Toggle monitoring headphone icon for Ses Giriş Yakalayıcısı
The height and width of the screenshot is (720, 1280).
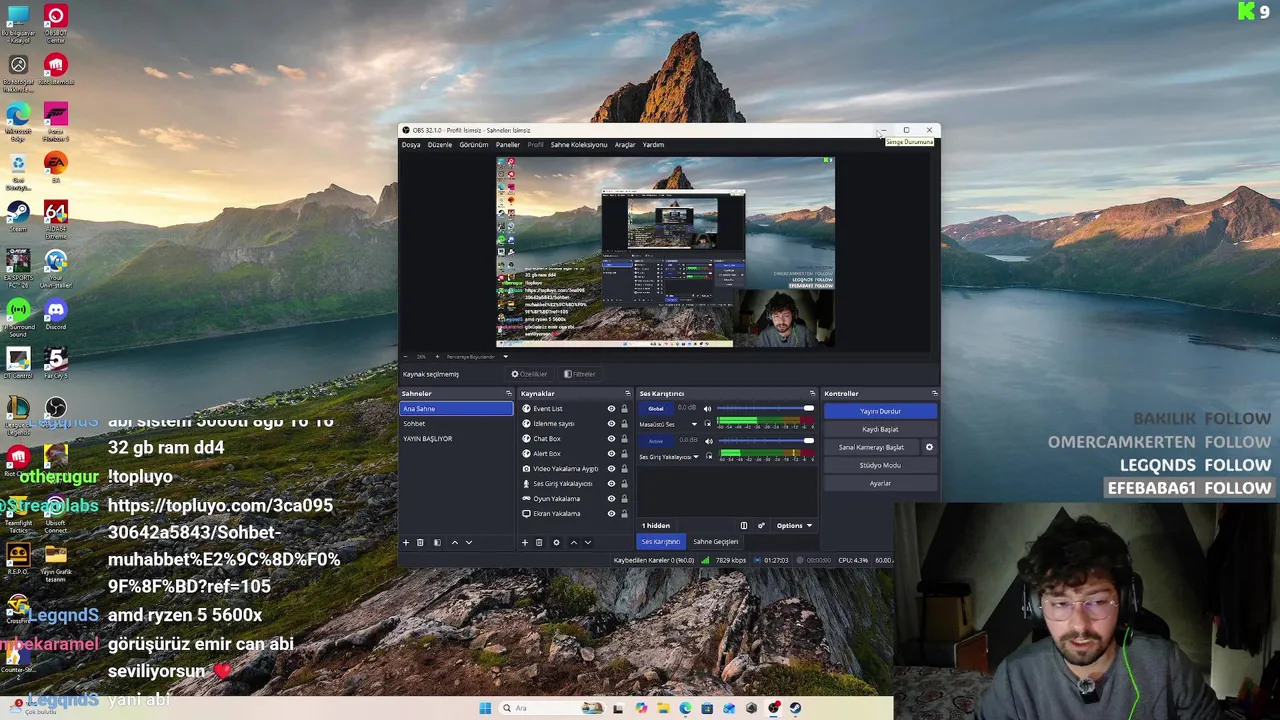[707, 456]
